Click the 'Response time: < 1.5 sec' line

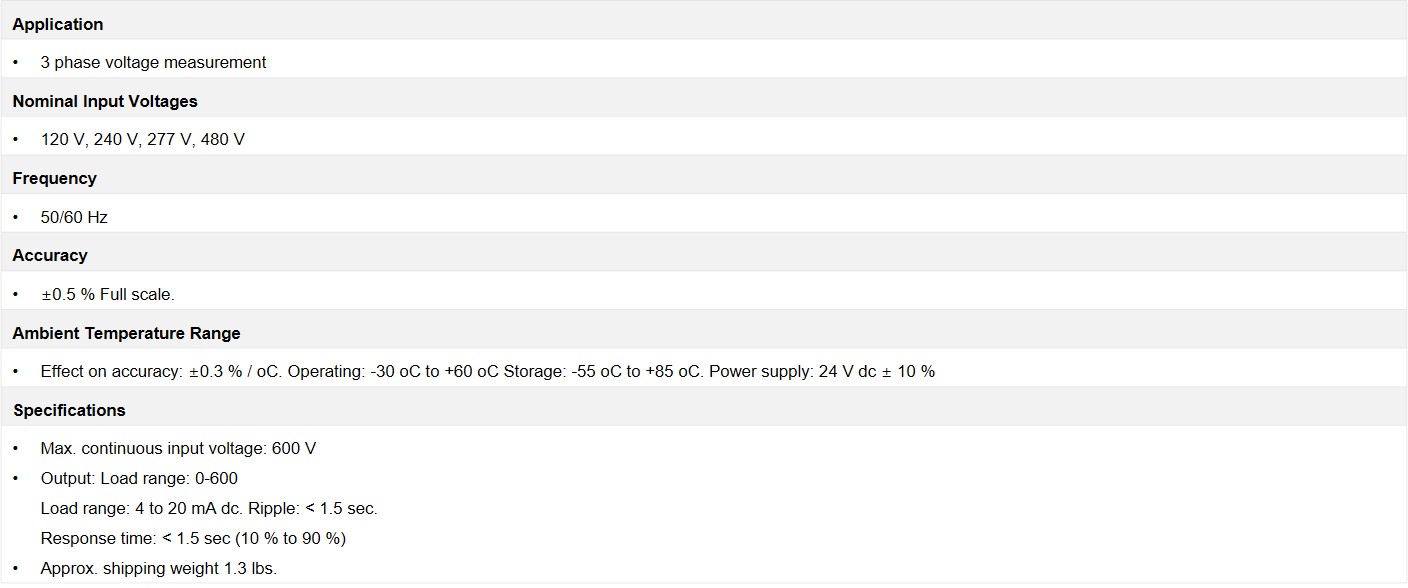193,538
